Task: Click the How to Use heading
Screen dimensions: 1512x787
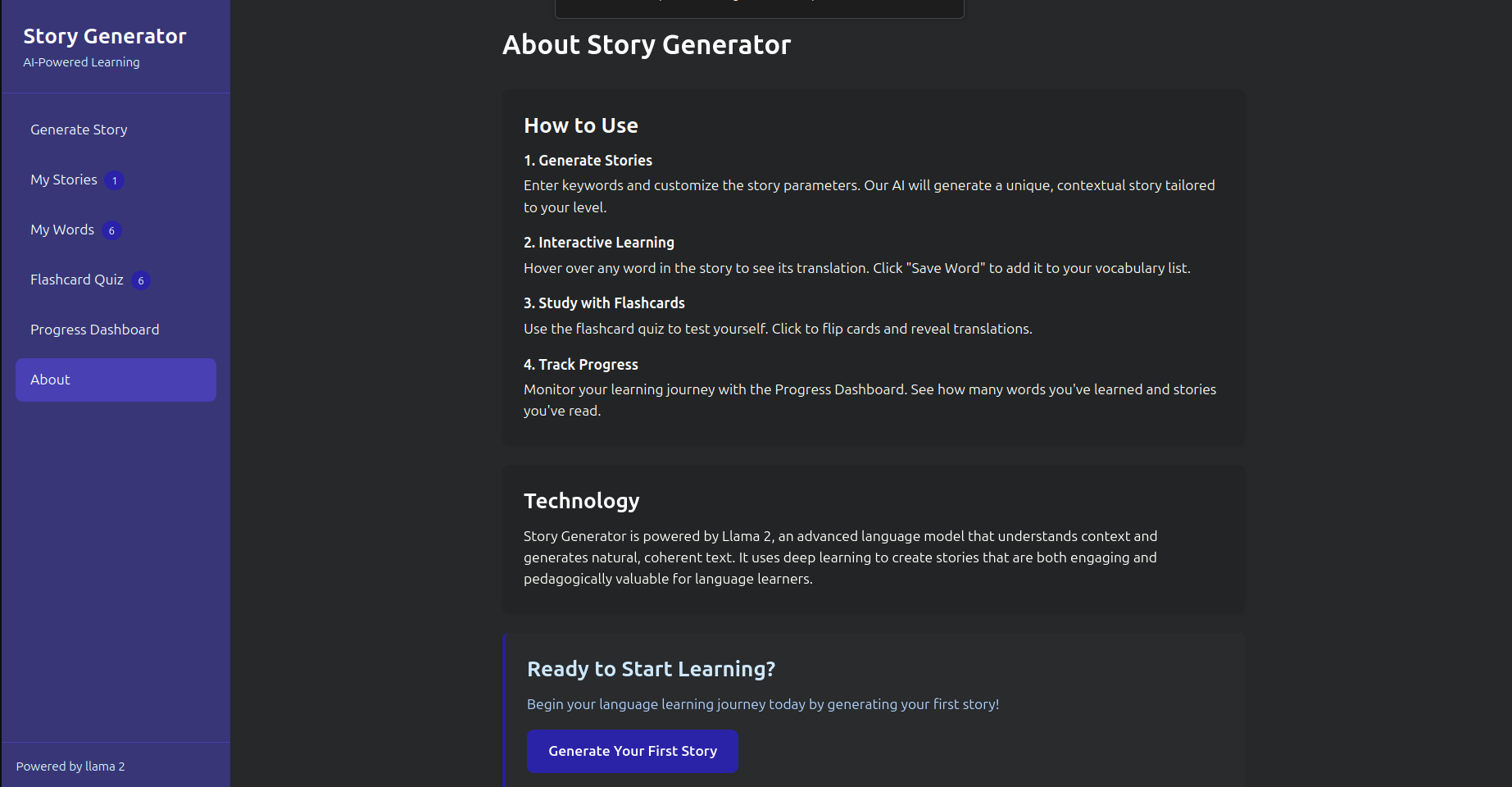Action: coord(581,125)
